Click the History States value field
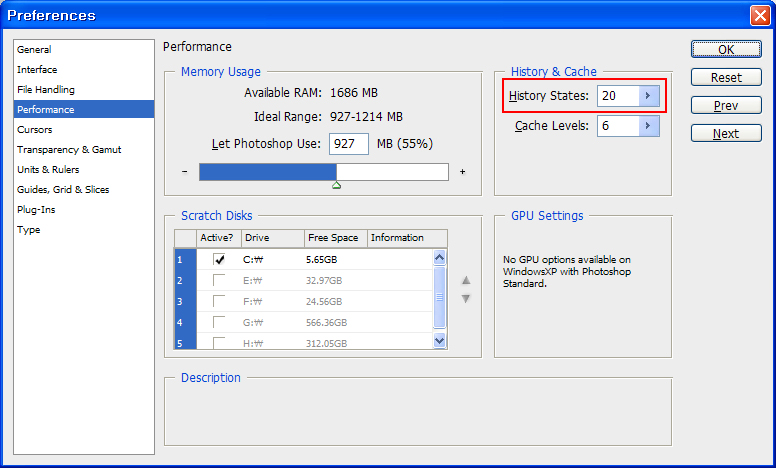776x468 pixels. [x=618, y=95]
